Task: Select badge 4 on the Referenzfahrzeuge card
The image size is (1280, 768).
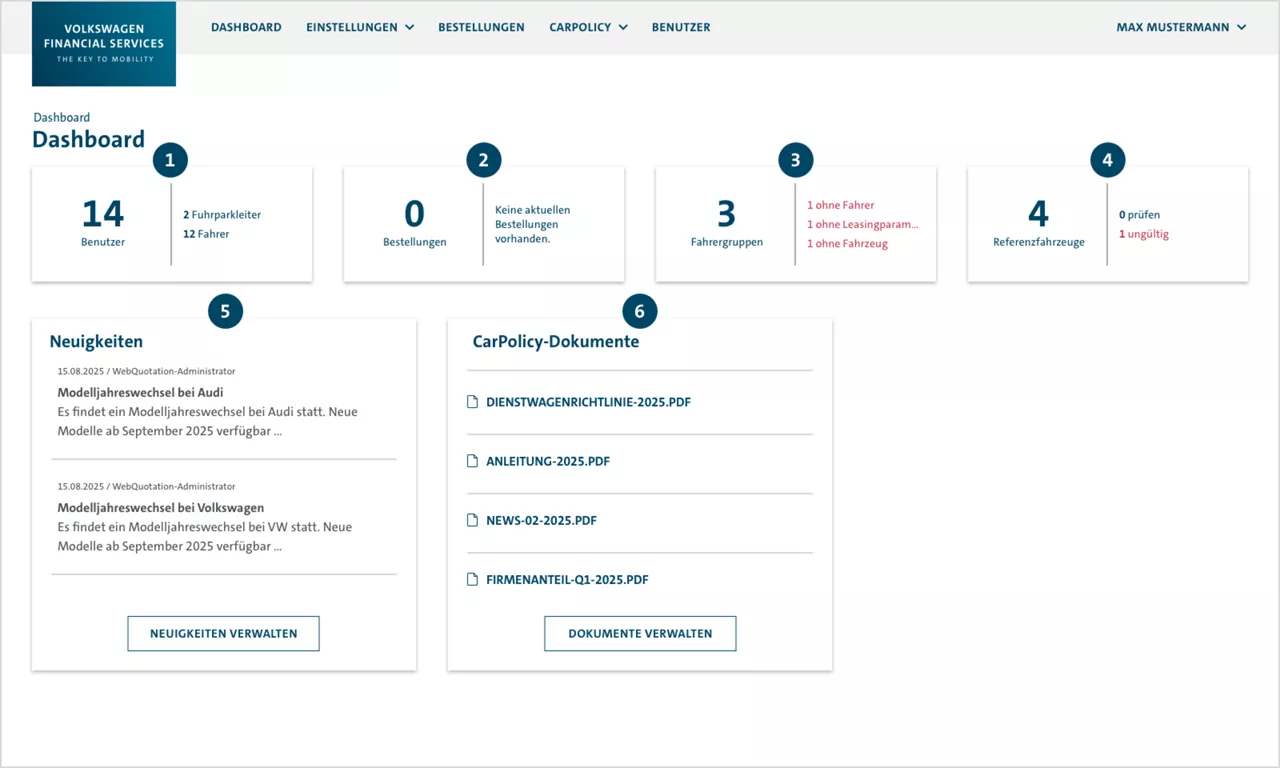Action: point(1107,159)
